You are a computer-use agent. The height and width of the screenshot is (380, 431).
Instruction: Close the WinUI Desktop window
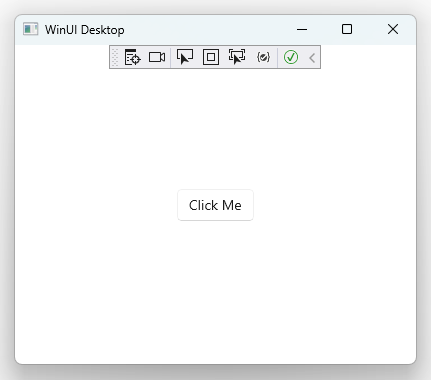pos(393,29)
